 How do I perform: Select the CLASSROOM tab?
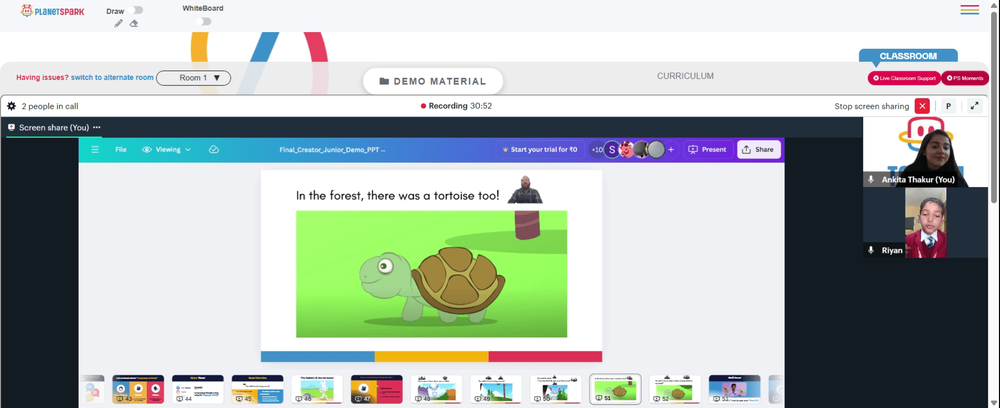pos(908,56)
